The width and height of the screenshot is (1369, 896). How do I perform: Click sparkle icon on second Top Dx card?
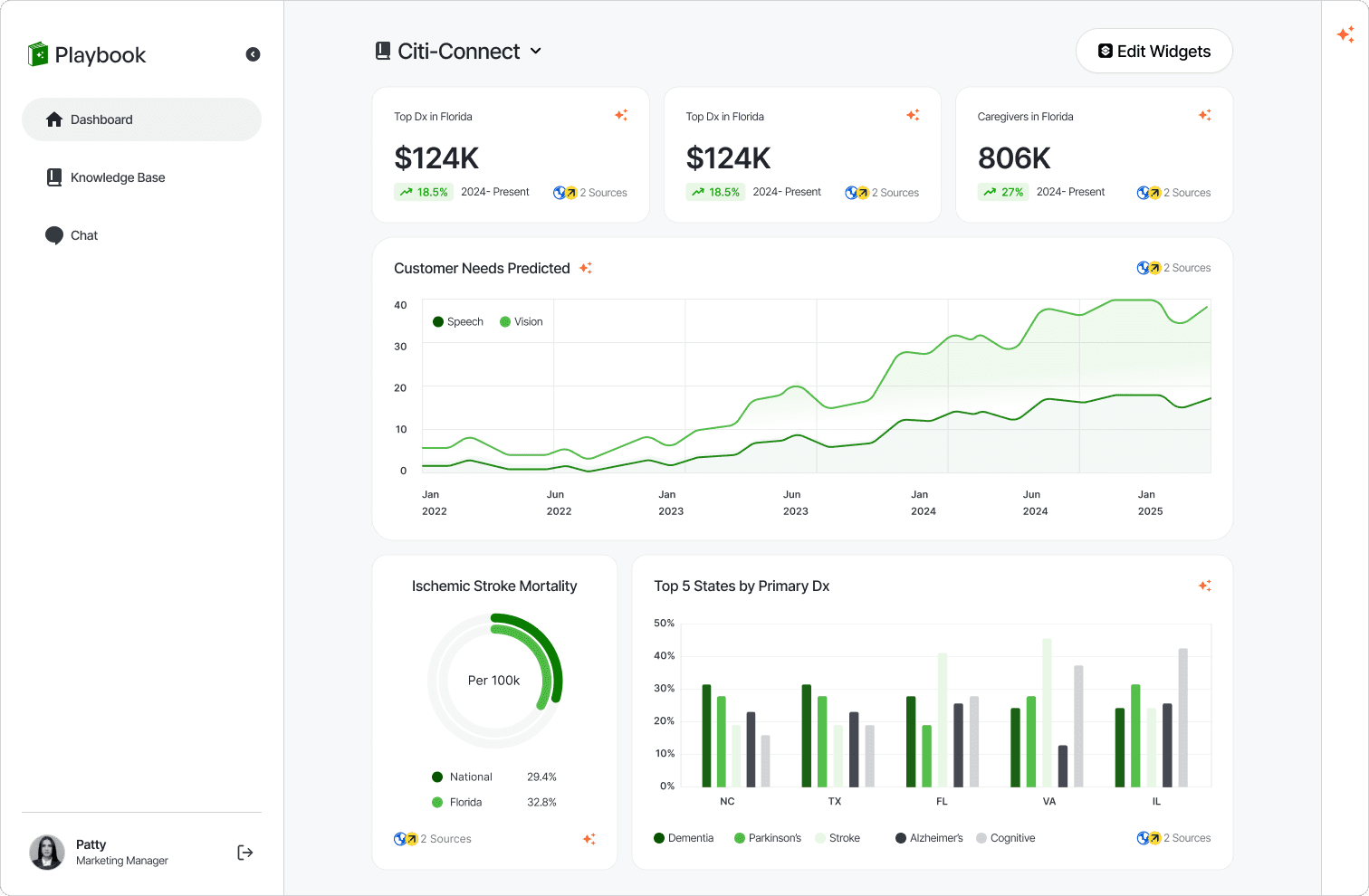913,115
